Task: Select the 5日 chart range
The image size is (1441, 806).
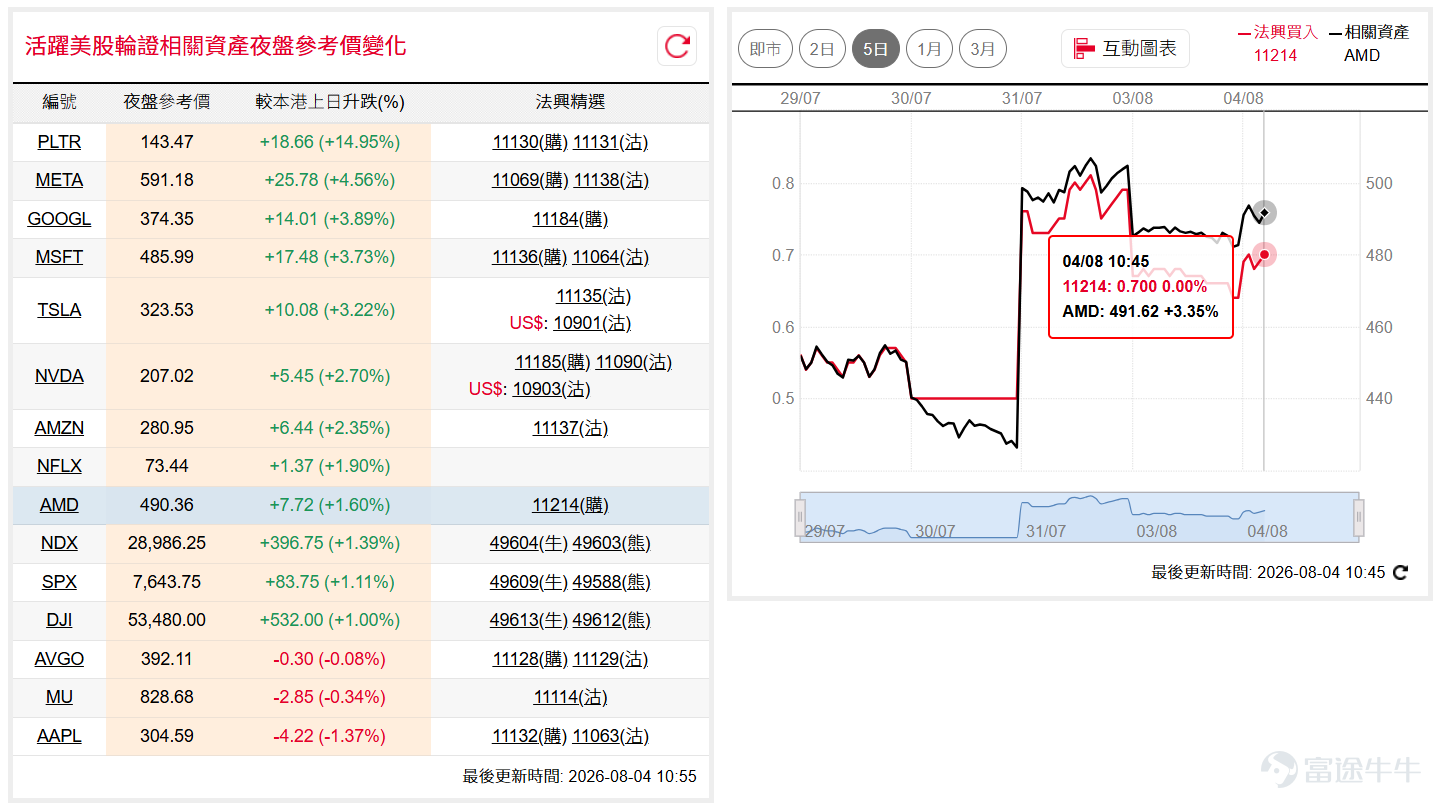Action: 875,49
